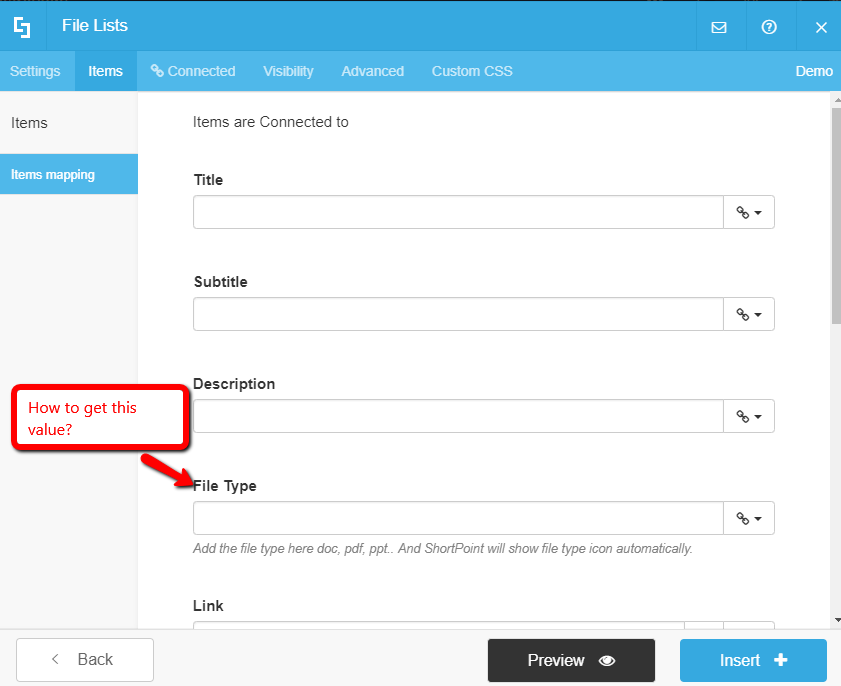
Task: Select Items mapping in the sidebar
Action: click(x=52, y=174)
